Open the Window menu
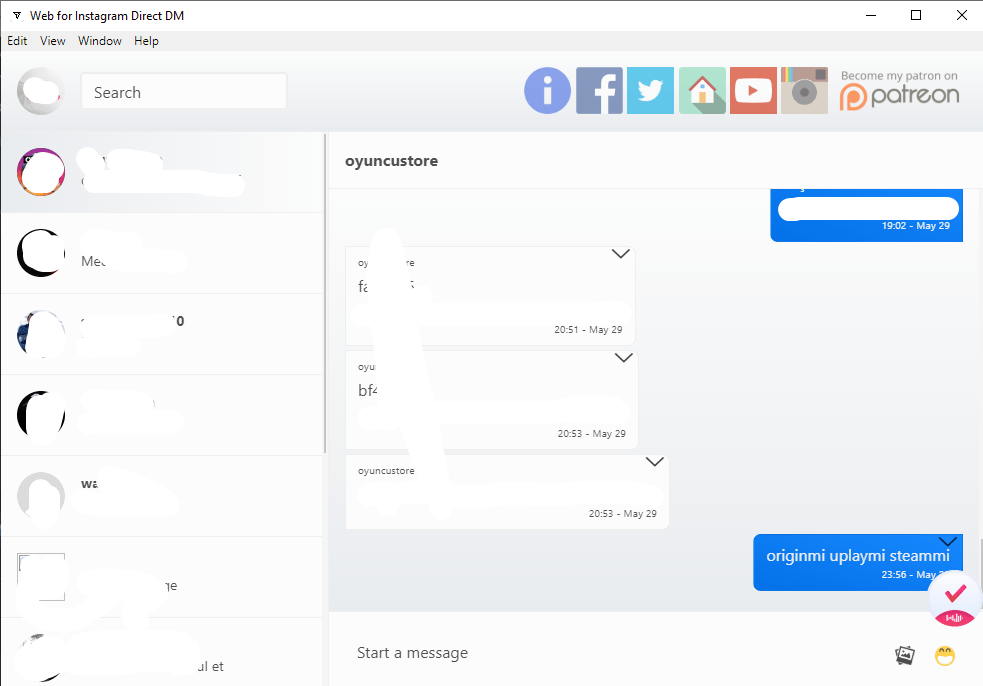 coord(100,41)
